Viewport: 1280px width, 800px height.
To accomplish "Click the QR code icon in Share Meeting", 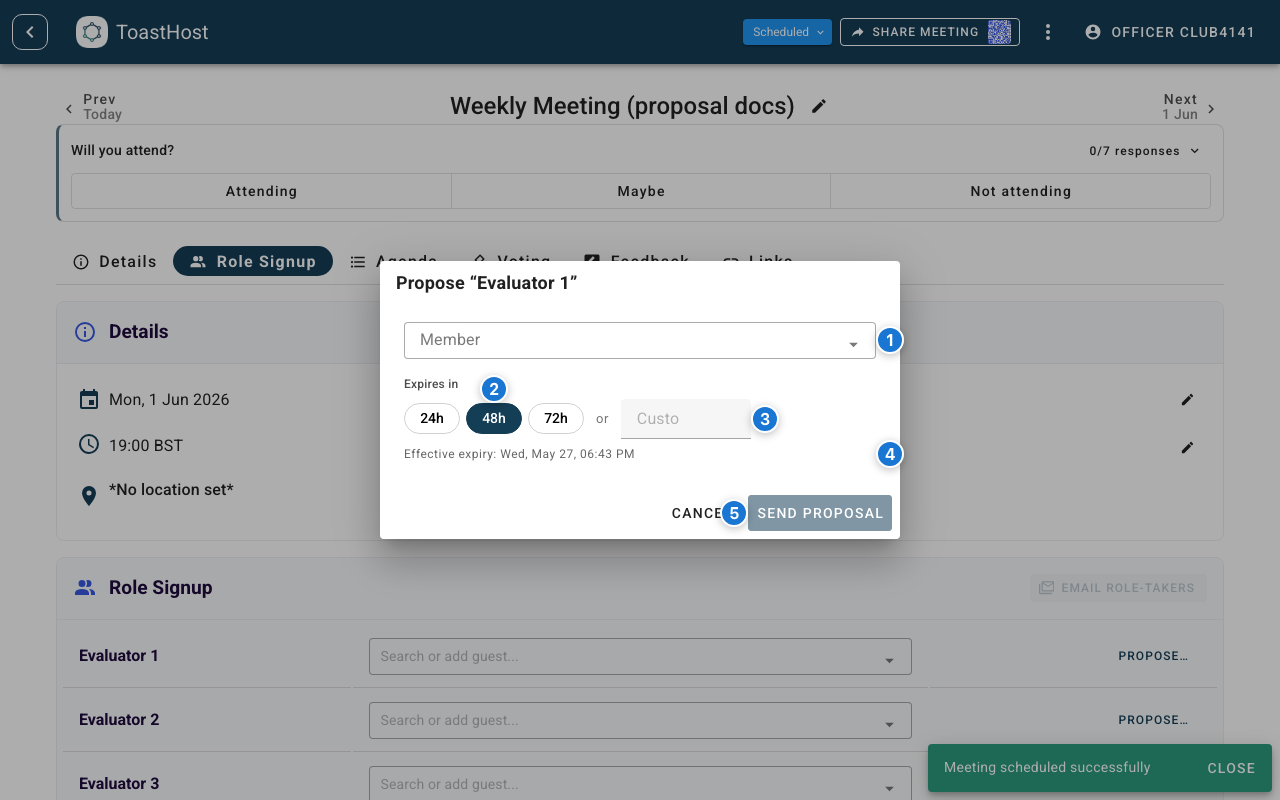I will pyautogui.click(x=999, y=32).
